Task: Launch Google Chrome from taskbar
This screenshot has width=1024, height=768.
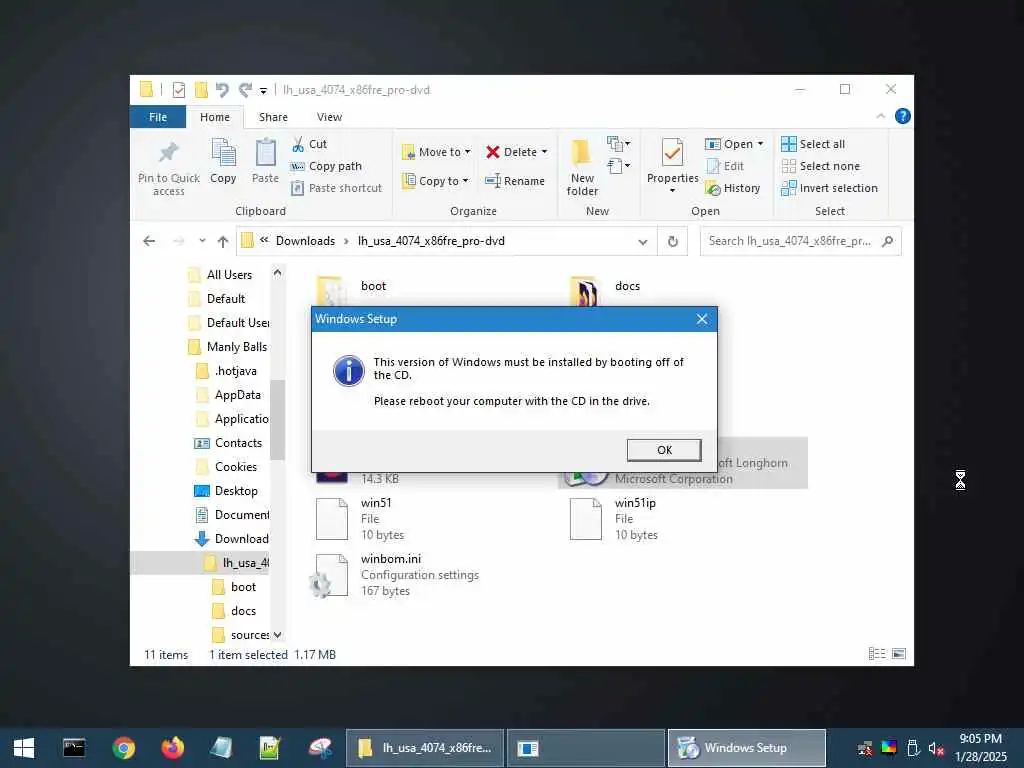Action: 123,748
